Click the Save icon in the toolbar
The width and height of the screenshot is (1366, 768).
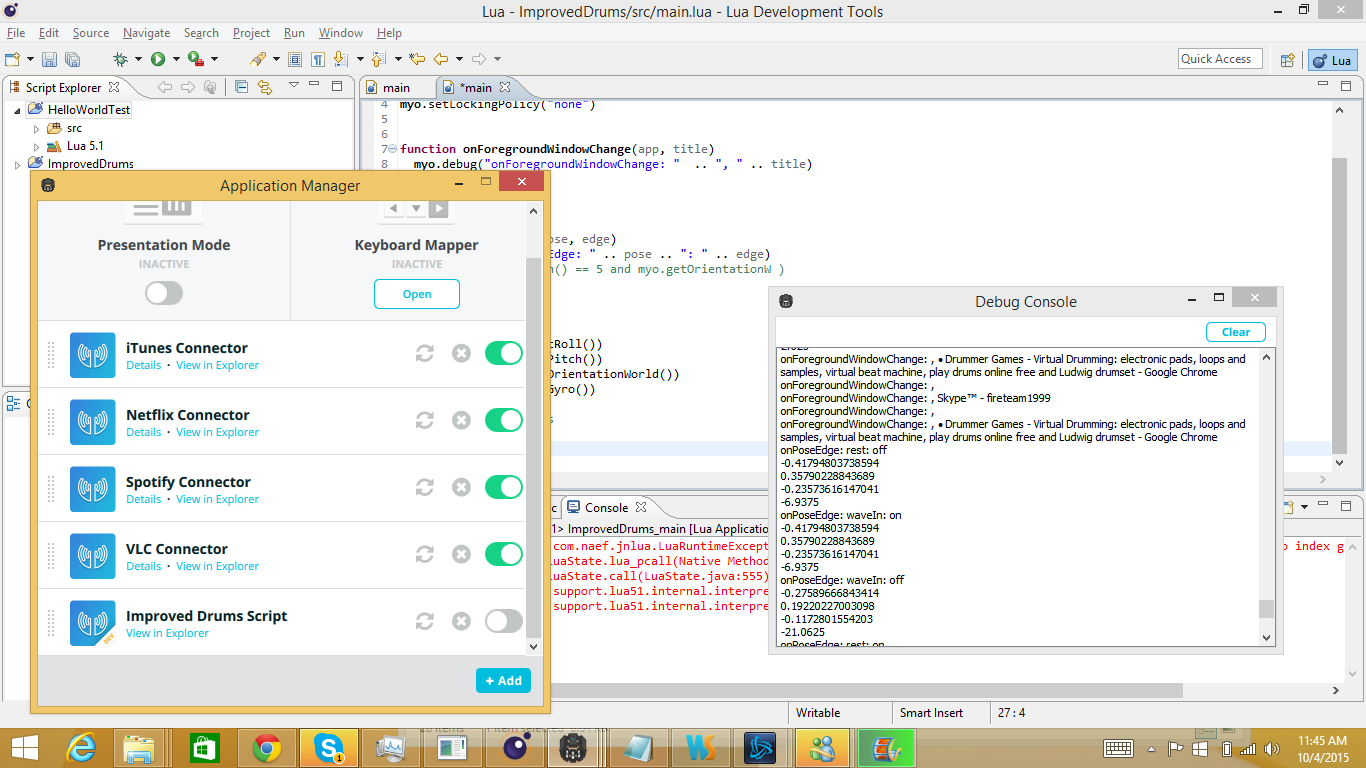point(50,60)
